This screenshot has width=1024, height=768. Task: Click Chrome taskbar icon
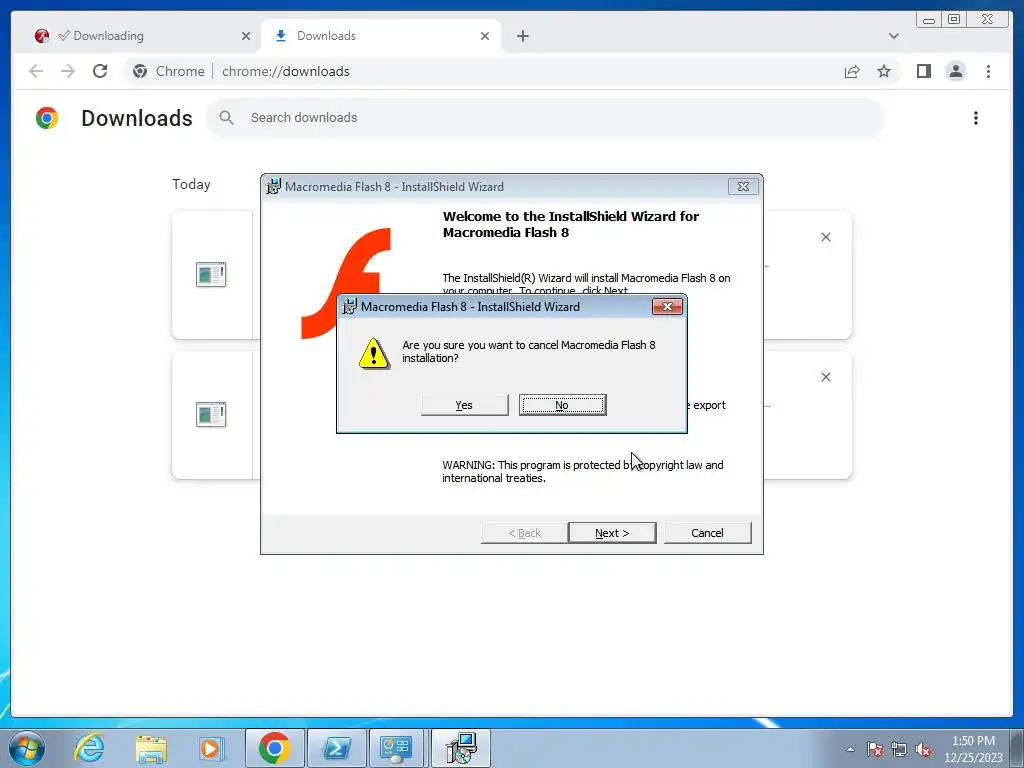(274, 748)
